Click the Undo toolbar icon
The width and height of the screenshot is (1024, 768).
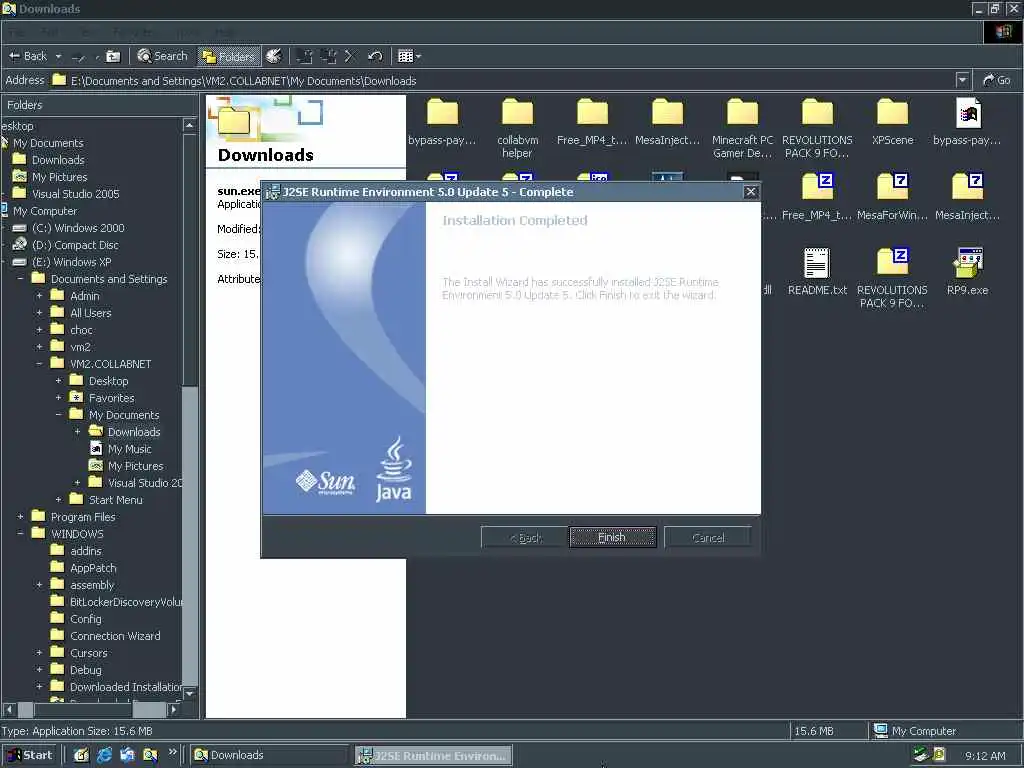[375, 56]
